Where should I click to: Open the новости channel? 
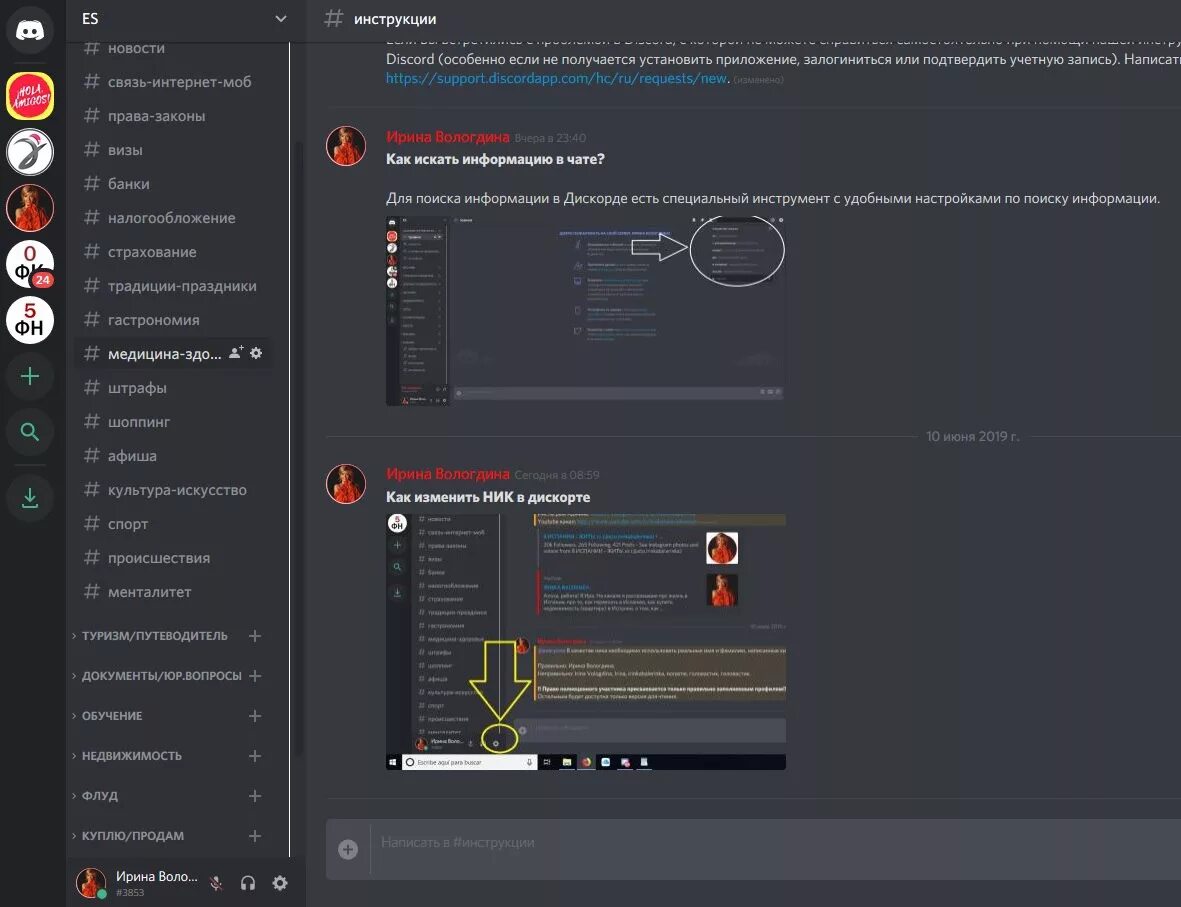tap(172, 48)
